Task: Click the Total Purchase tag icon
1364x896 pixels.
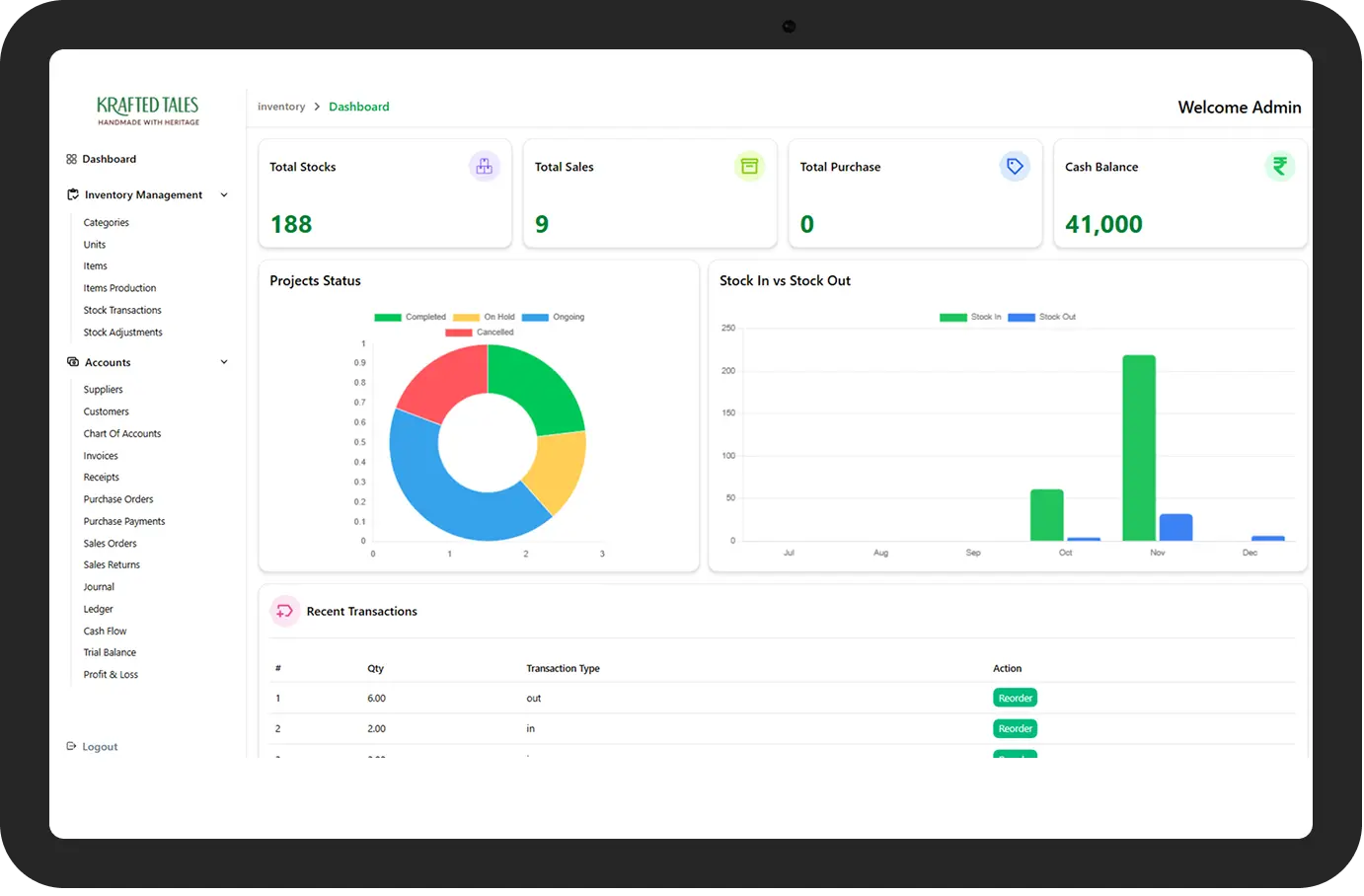Action: 1015,167
